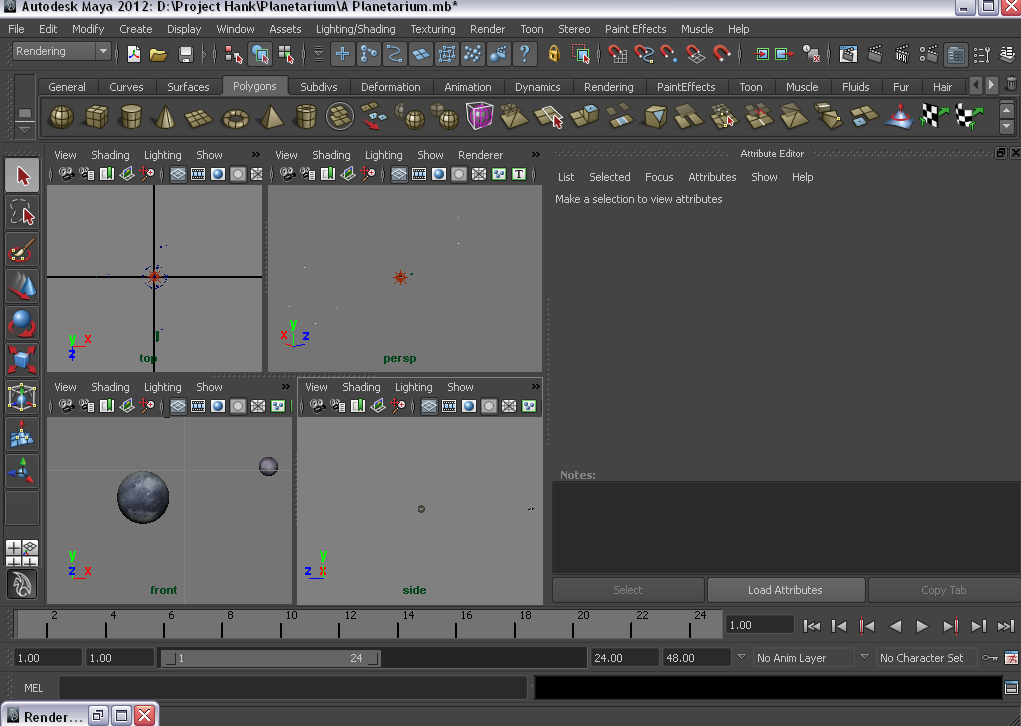1021x726 pixels.
Task: Expand front panel toolbar chevron
Action: pos(285,387)
